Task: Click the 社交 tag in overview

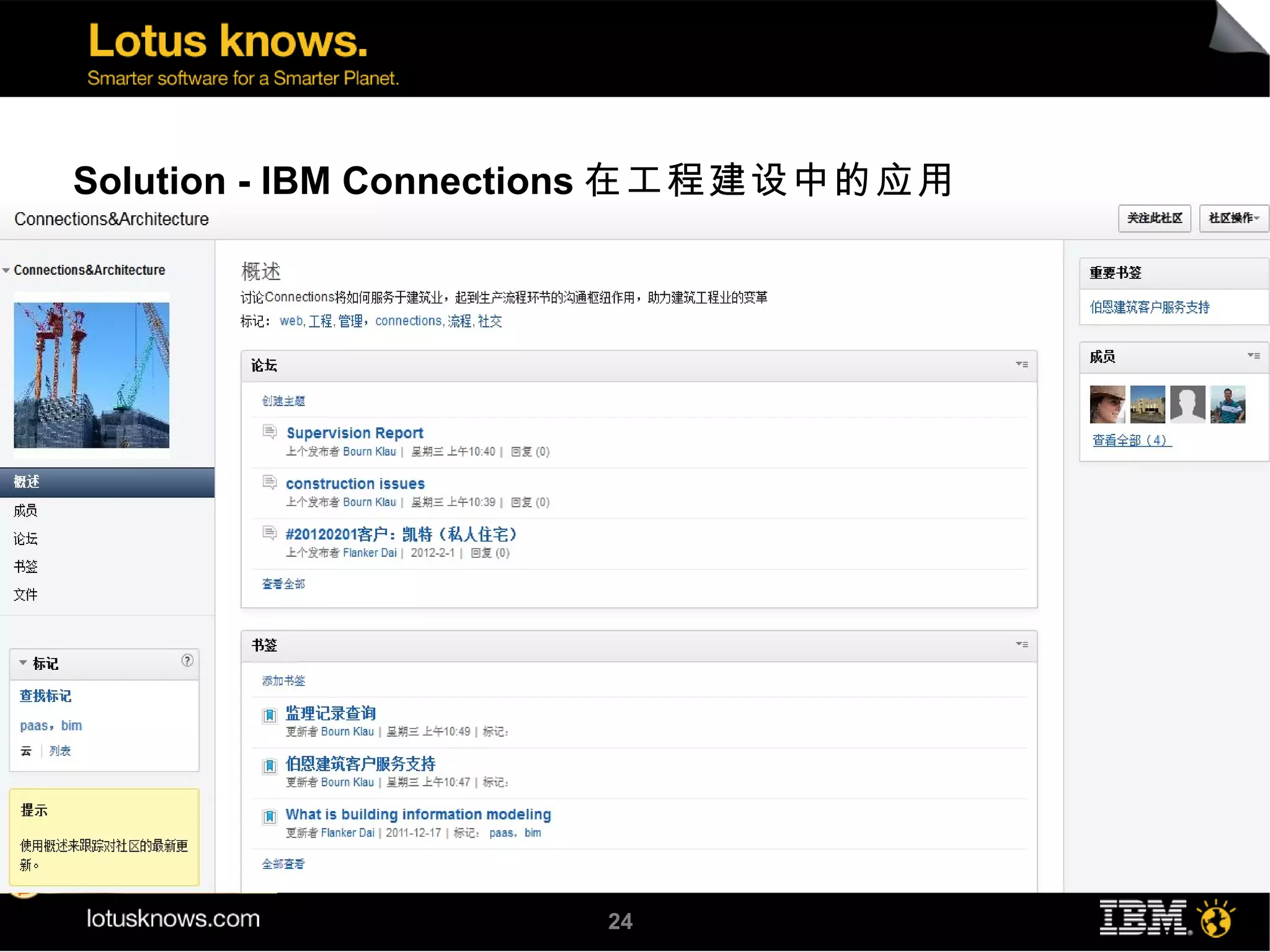Action: point(490,321)
